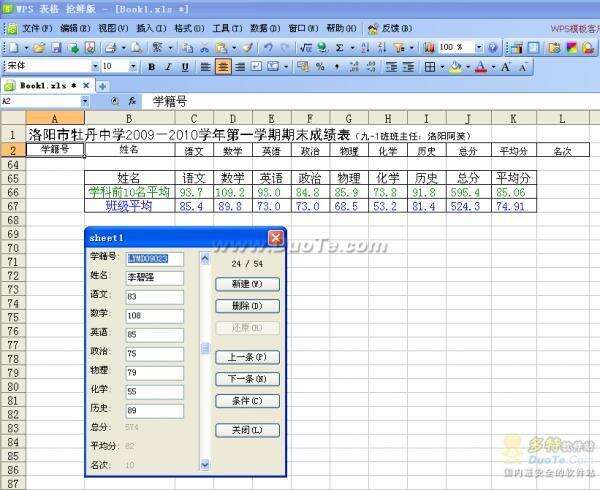The width and height of the screenshot is (600, 490).
Task: Click the Print icon in the toolbar
Action: coord(108,47)
